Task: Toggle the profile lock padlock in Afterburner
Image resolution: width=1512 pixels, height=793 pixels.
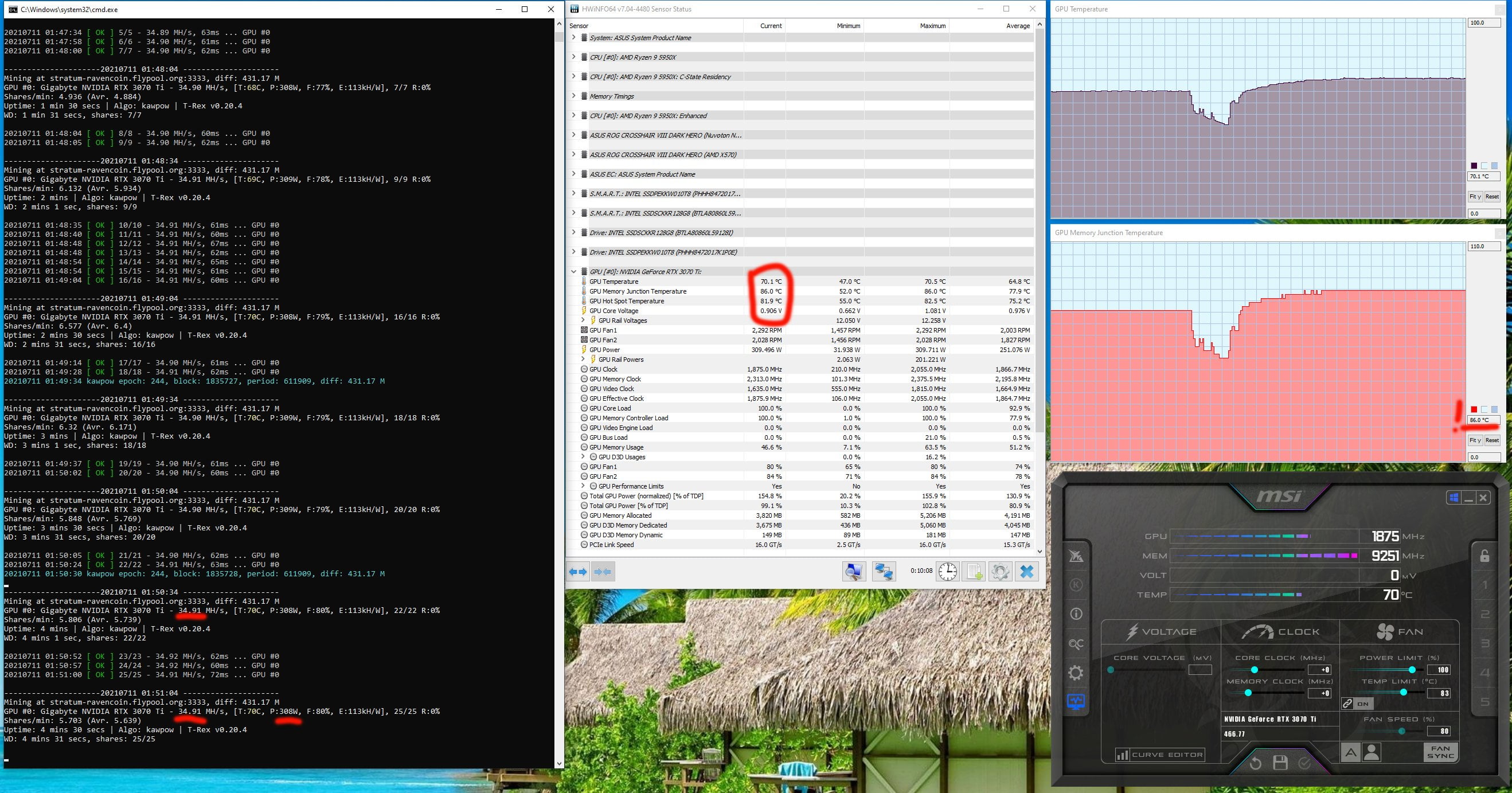Action: tap(1484, 555)
